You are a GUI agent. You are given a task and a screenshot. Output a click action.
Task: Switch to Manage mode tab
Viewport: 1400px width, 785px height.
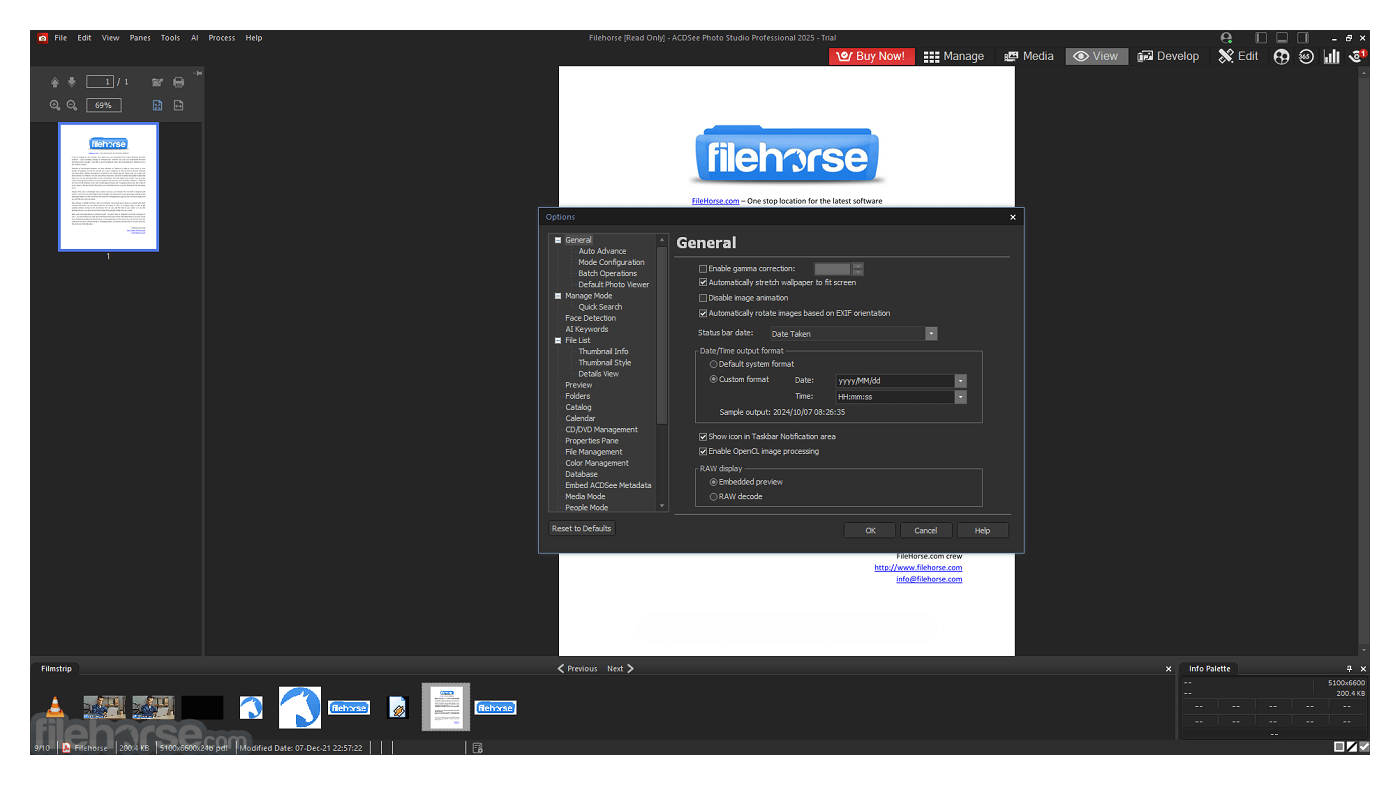pos(954,56)
